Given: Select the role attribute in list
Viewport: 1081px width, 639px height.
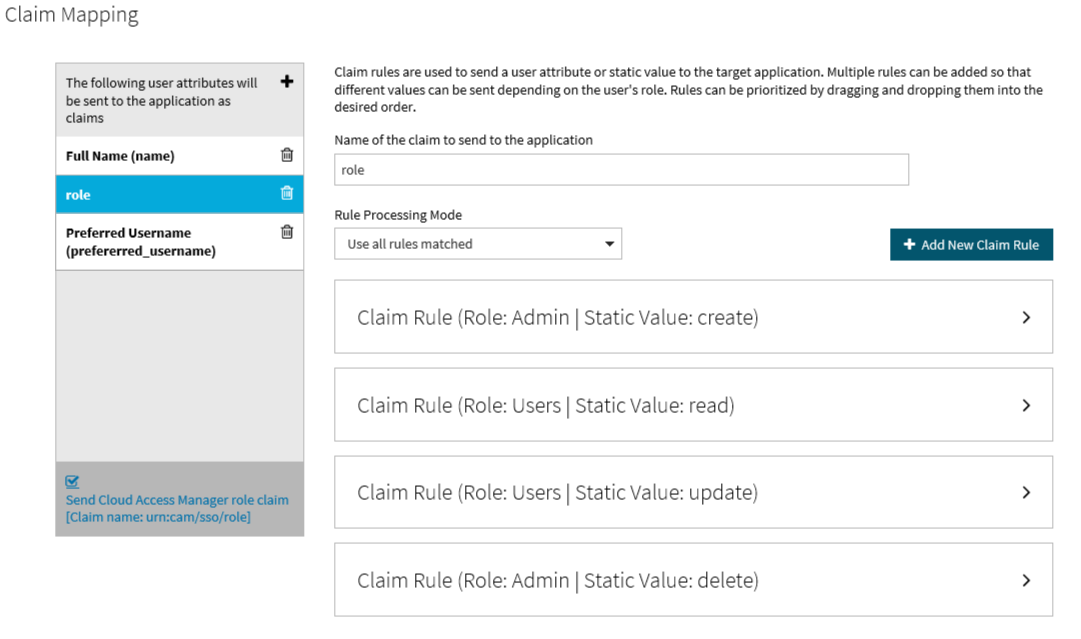Looking at the screenshot, I should (x=78, y=195).
